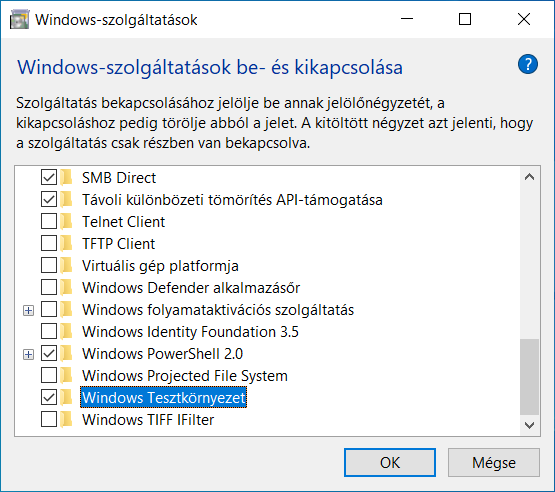Viewport: 555px width, 492px height.
Task: Click folder icon beside Windows Projected File System
Action: 66,376
